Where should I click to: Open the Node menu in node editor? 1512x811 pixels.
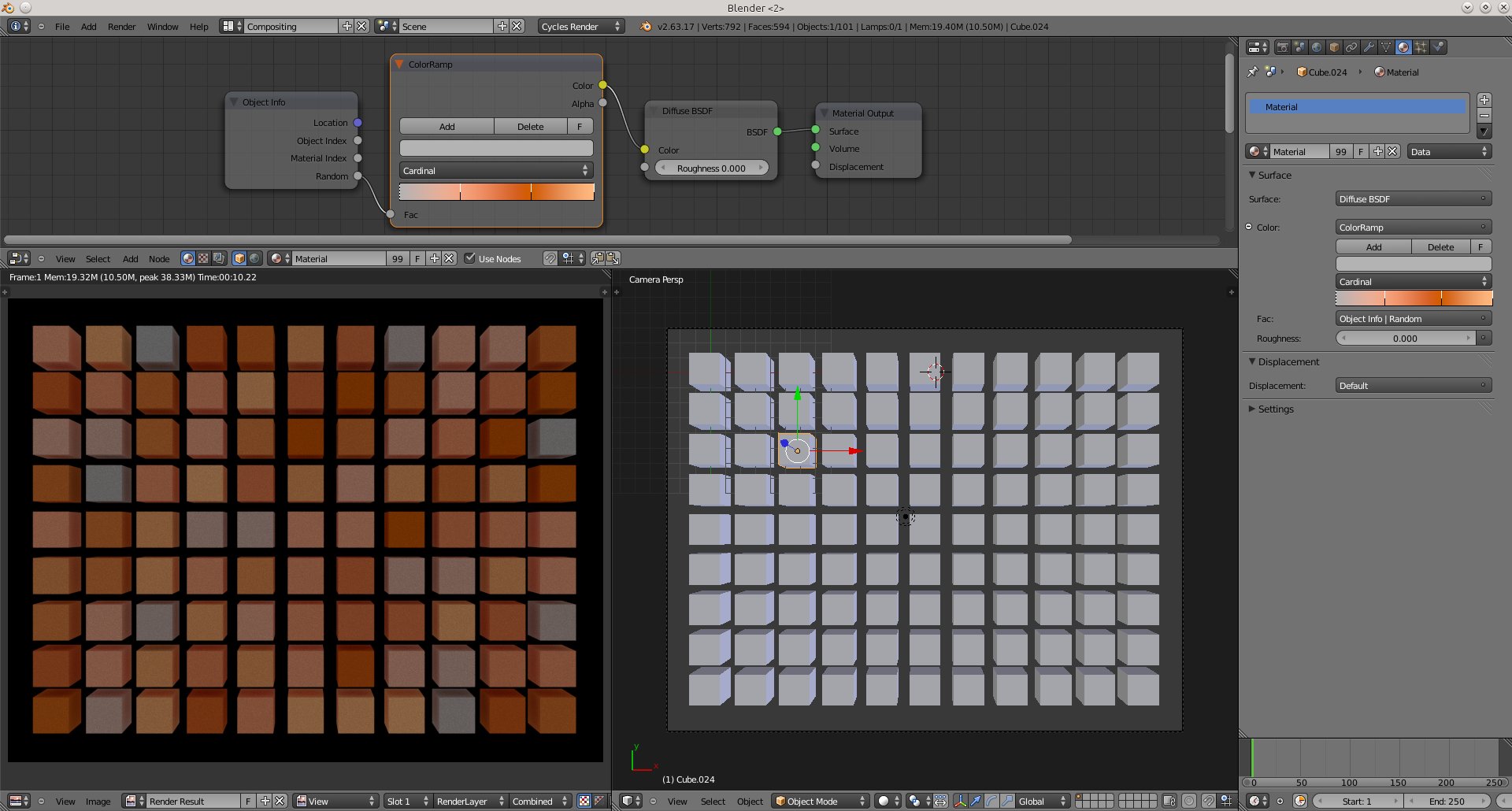(159, 258)
